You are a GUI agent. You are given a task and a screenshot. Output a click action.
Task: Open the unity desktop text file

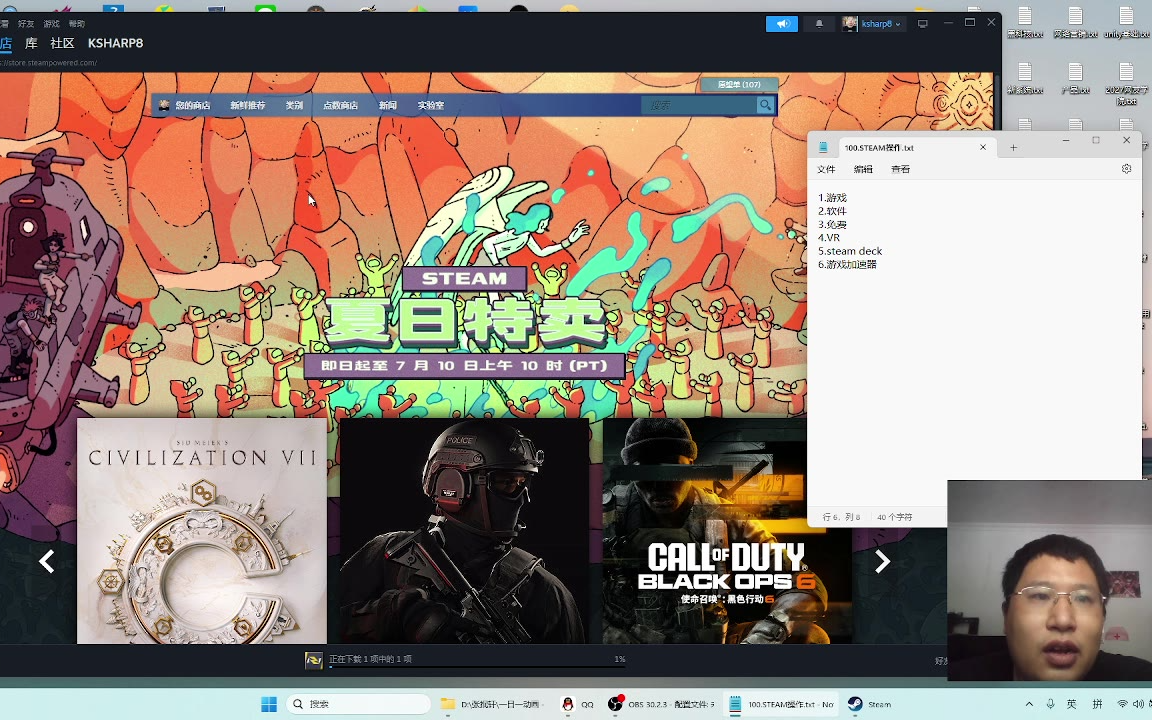pos(1126,22)
